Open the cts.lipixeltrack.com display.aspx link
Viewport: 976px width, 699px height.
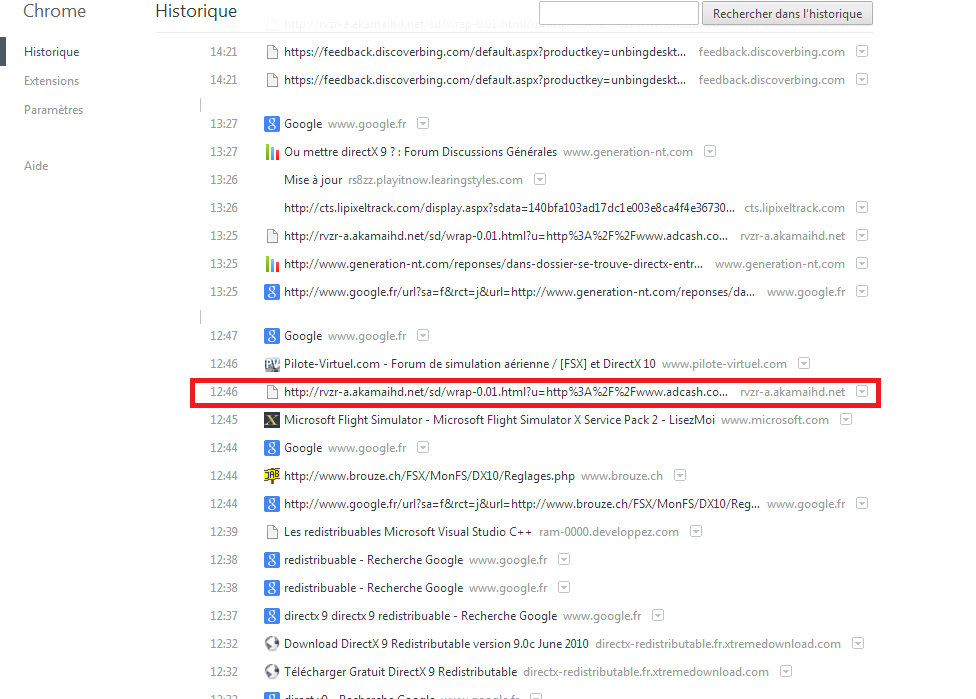(509, 208)
